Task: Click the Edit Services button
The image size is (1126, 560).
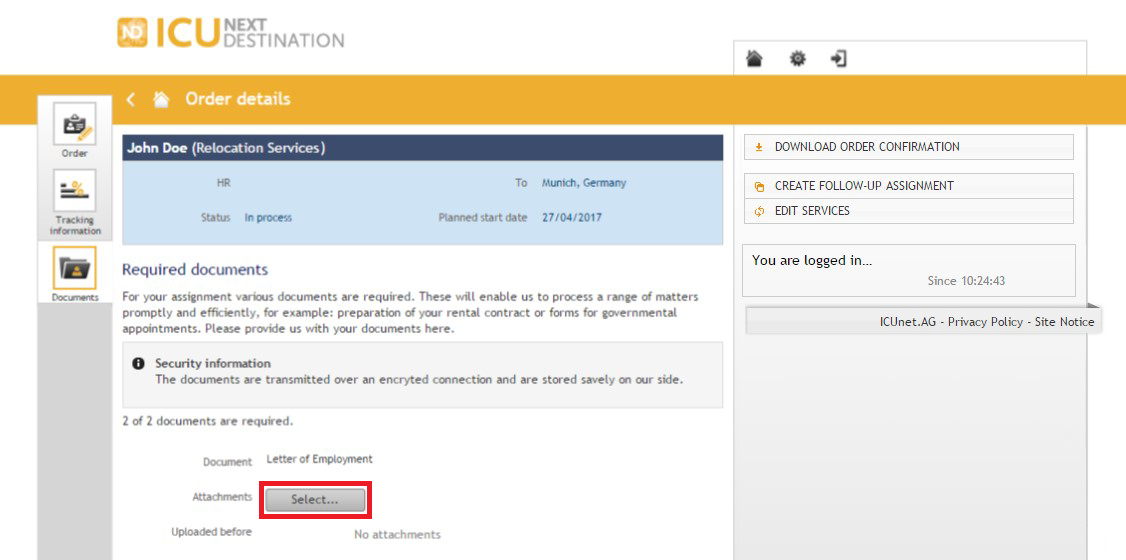Action: coord(908,211)
